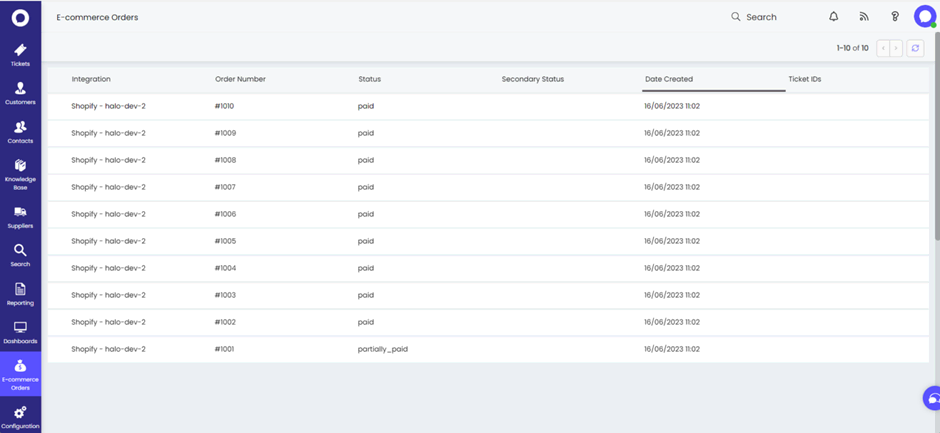
Task: Click the help question mark icon
Action: pyautogui.click(x=894, y=17)
